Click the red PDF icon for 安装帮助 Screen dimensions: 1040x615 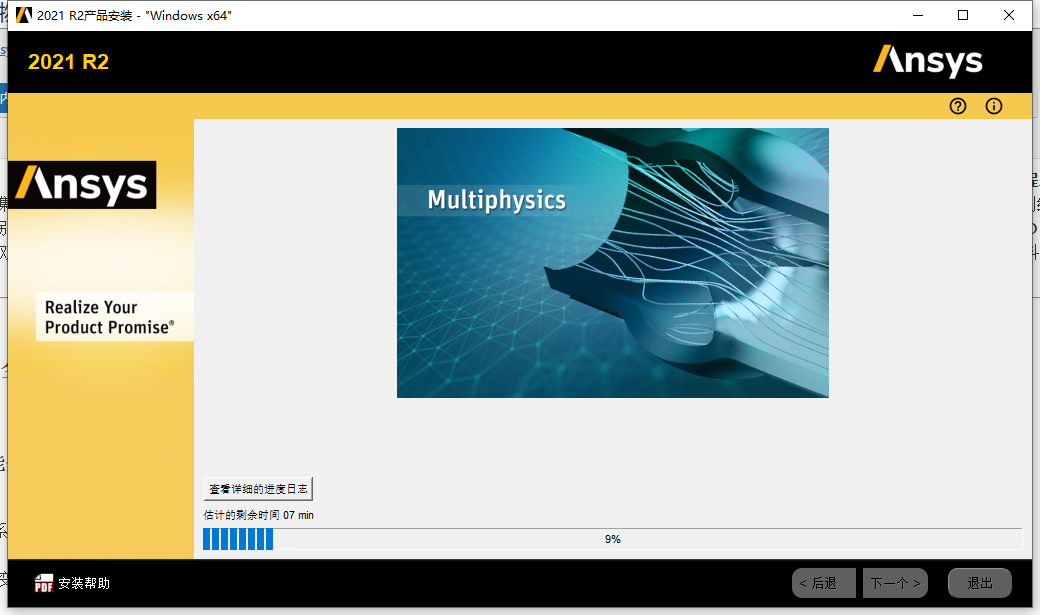click(x=45, y=582)
